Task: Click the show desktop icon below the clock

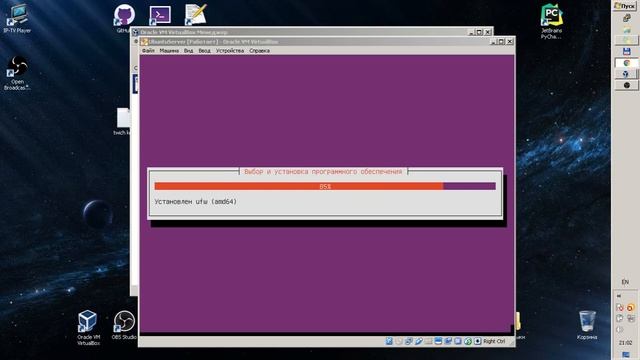Action: tap(626, 355)
